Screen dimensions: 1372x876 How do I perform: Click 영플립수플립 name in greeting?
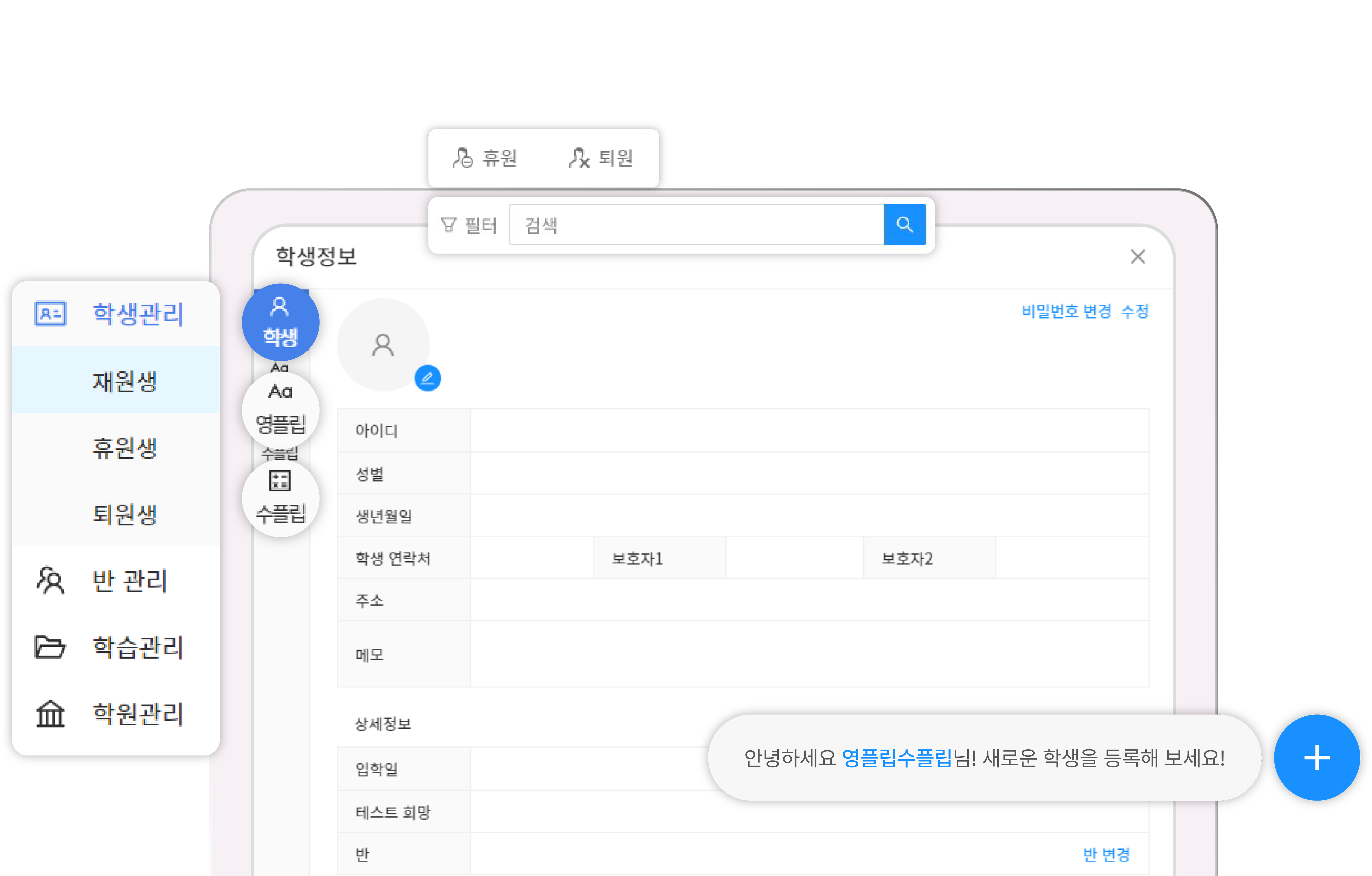tap(897, 758)
